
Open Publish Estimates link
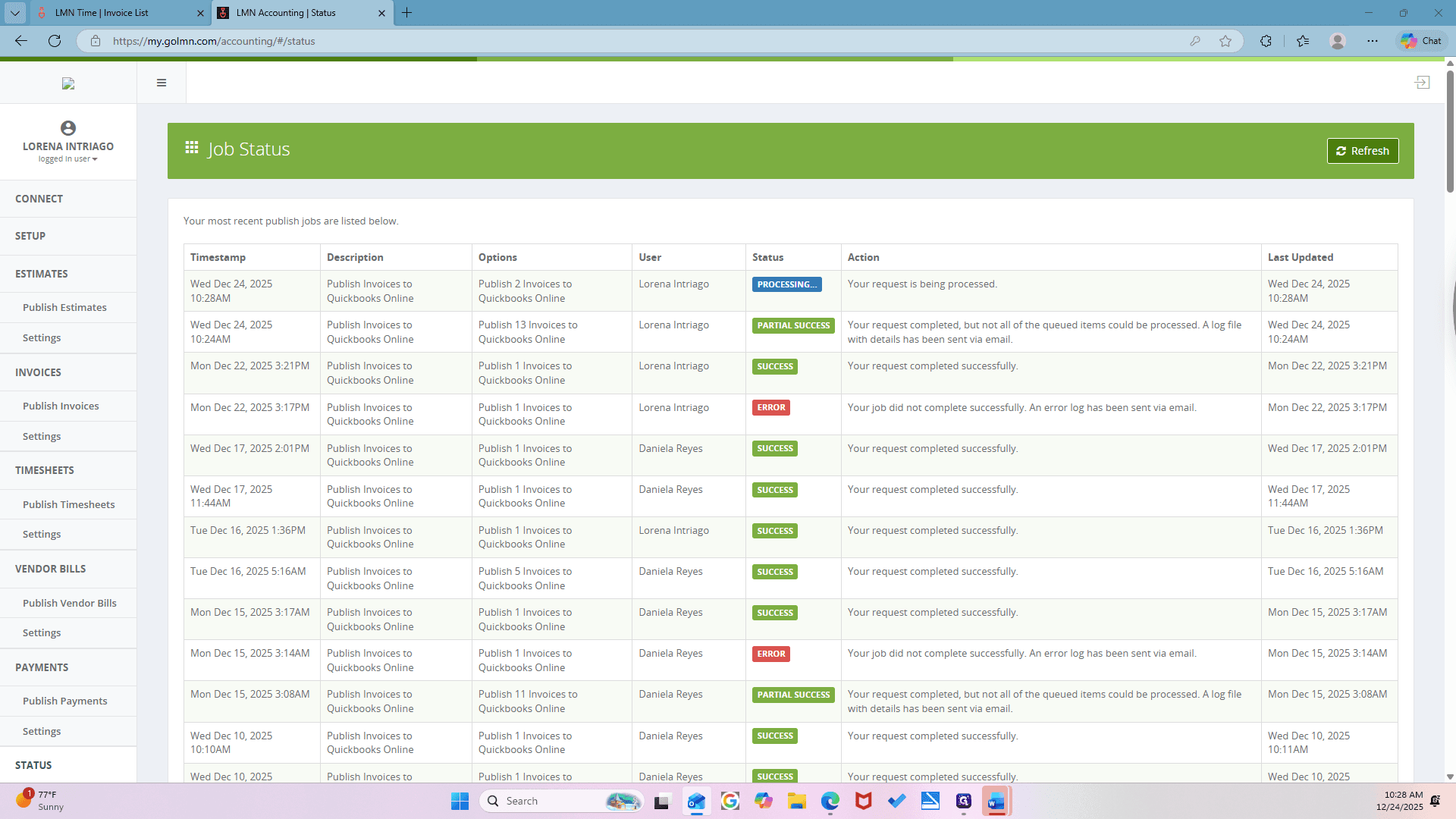click(64, 307)
